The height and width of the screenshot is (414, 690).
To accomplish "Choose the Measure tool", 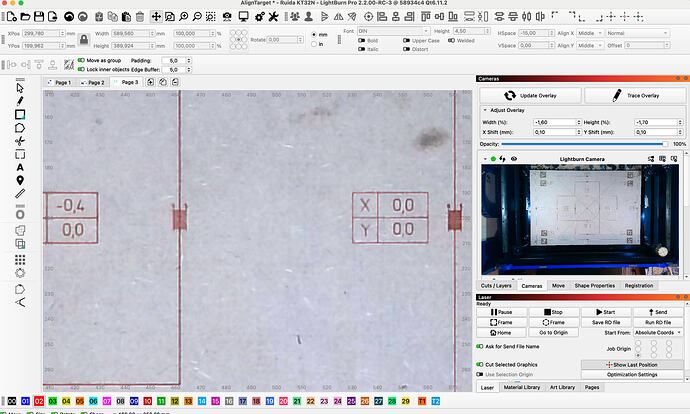I will pos(20,194).
